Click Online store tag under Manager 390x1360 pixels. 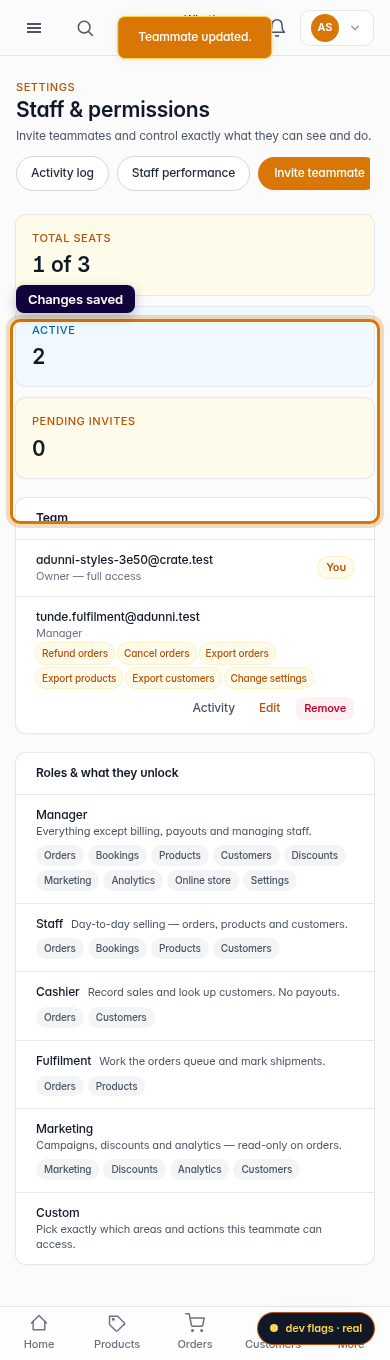[x=203, y=881]
